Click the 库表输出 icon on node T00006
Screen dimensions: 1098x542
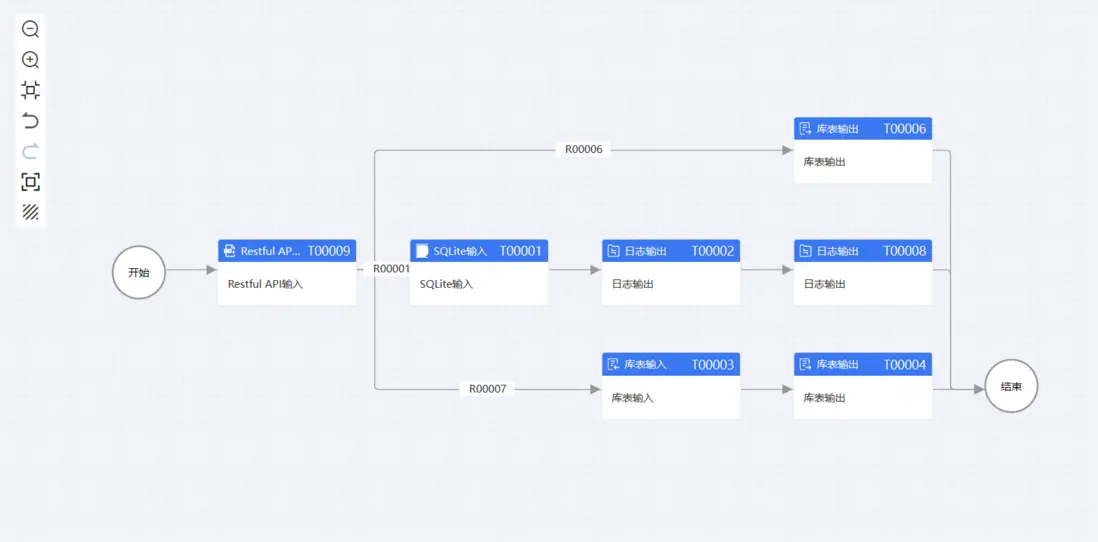tap(806, 129)
